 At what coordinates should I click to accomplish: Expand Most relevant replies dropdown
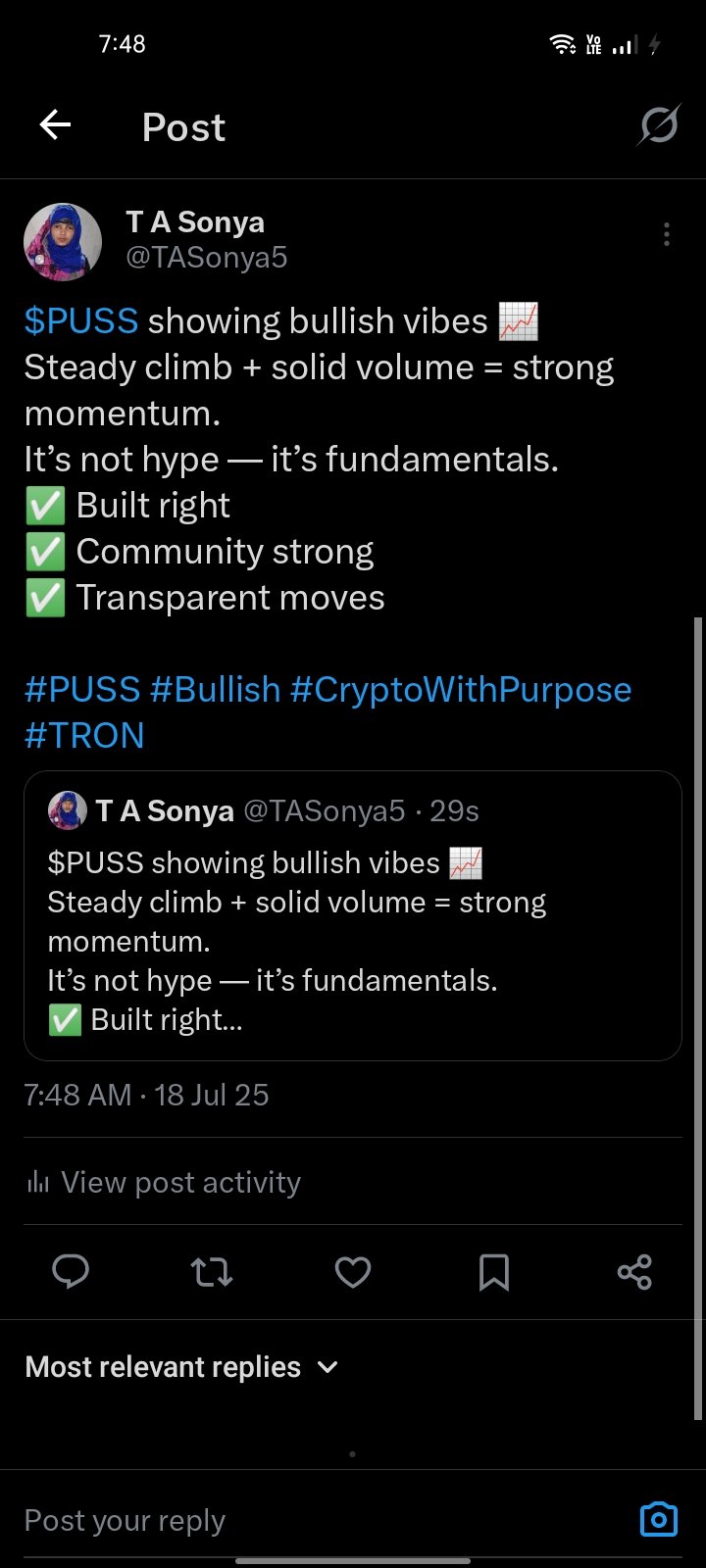click(181, 1367)
